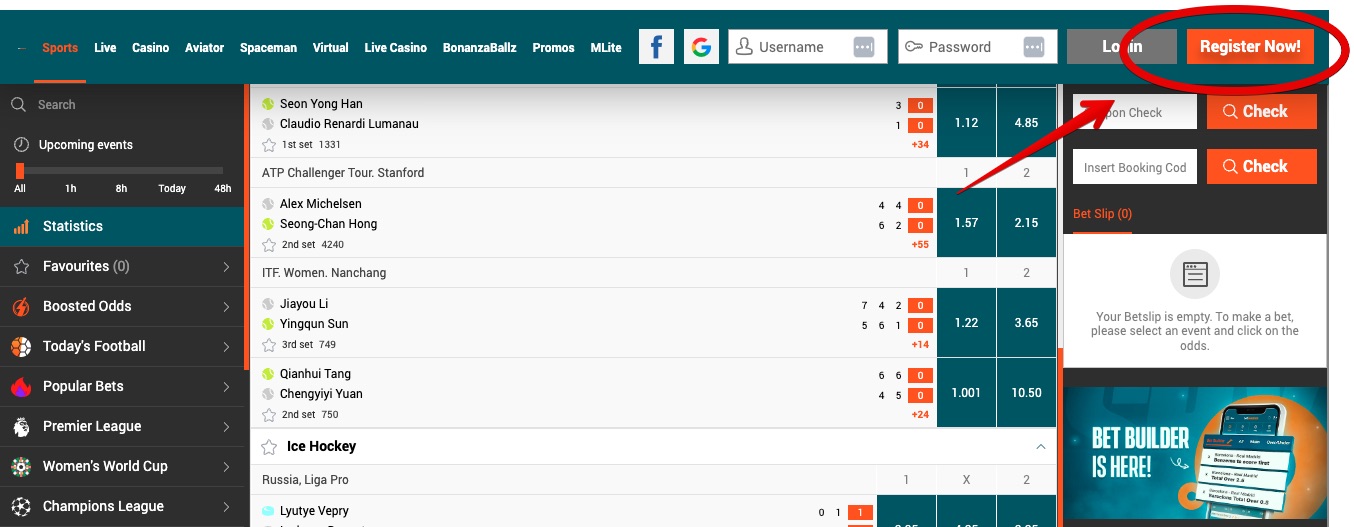Expand Today's Football chevron arrow
The width and height of the screenshot is (1354, 527).
pos(226,347)
